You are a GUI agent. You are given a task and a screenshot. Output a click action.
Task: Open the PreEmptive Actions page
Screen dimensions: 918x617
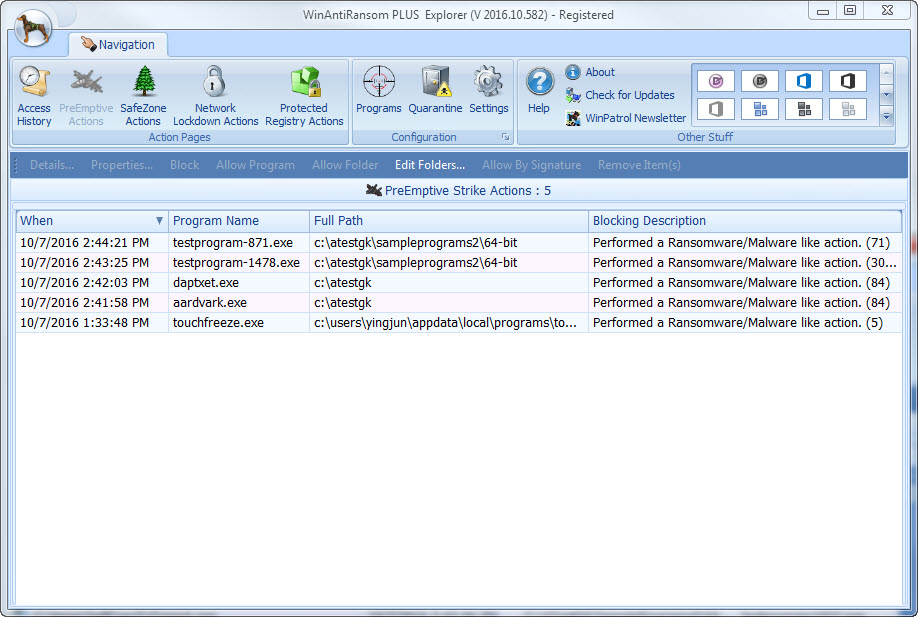pos(86,97)
